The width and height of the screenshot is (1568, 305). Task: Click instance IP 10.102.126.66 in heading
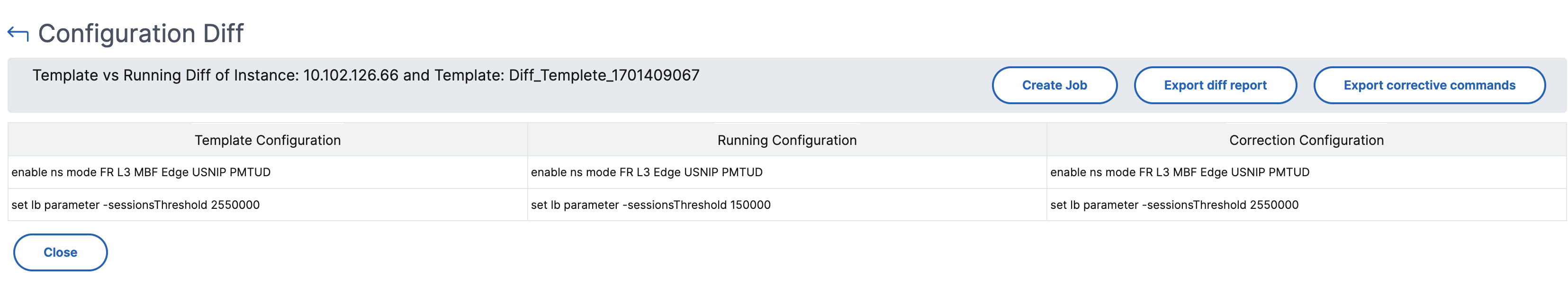[351, 75]
